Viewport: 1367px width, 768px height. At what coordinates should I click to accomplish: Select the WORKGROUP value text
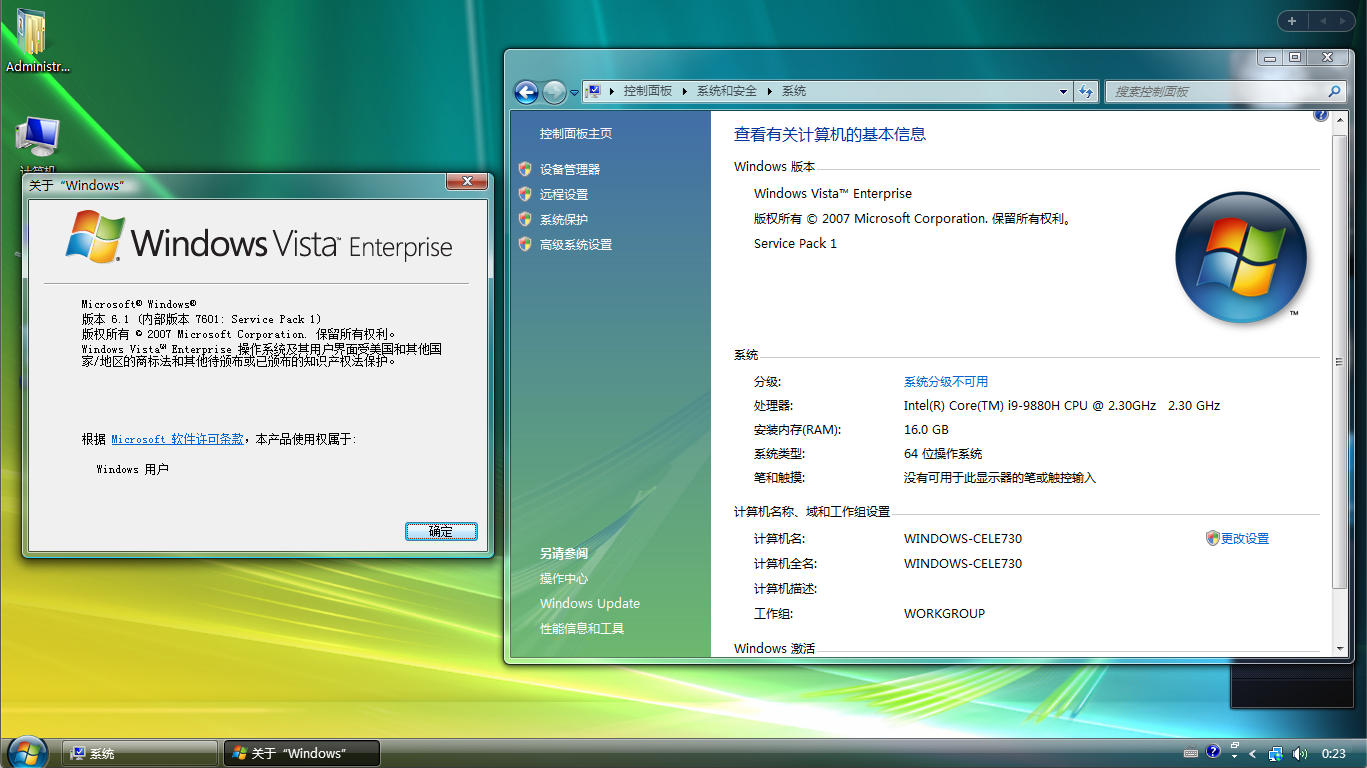[944, 614]
